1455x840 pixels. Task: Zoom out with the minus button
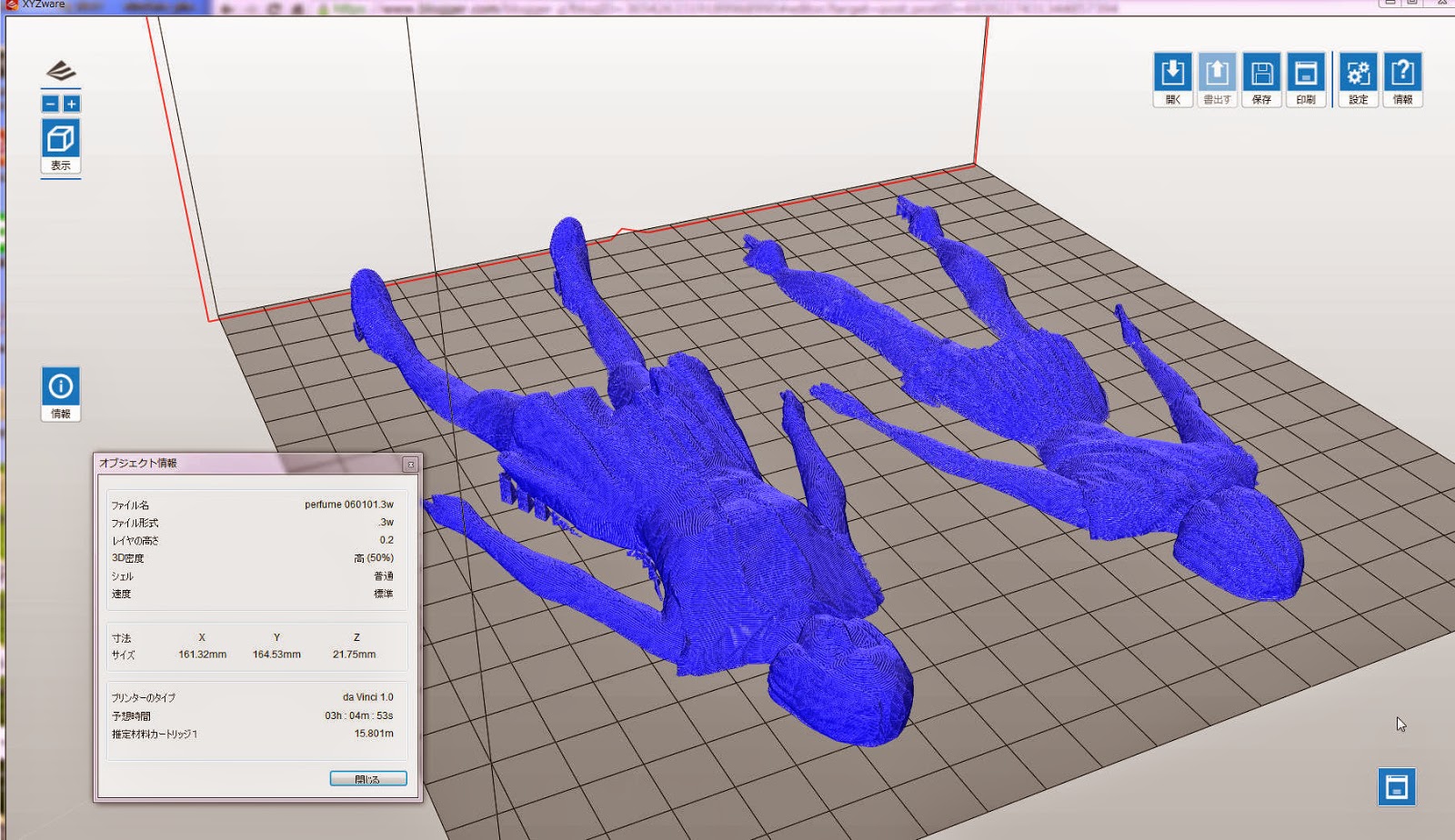[x=51, y=104]
